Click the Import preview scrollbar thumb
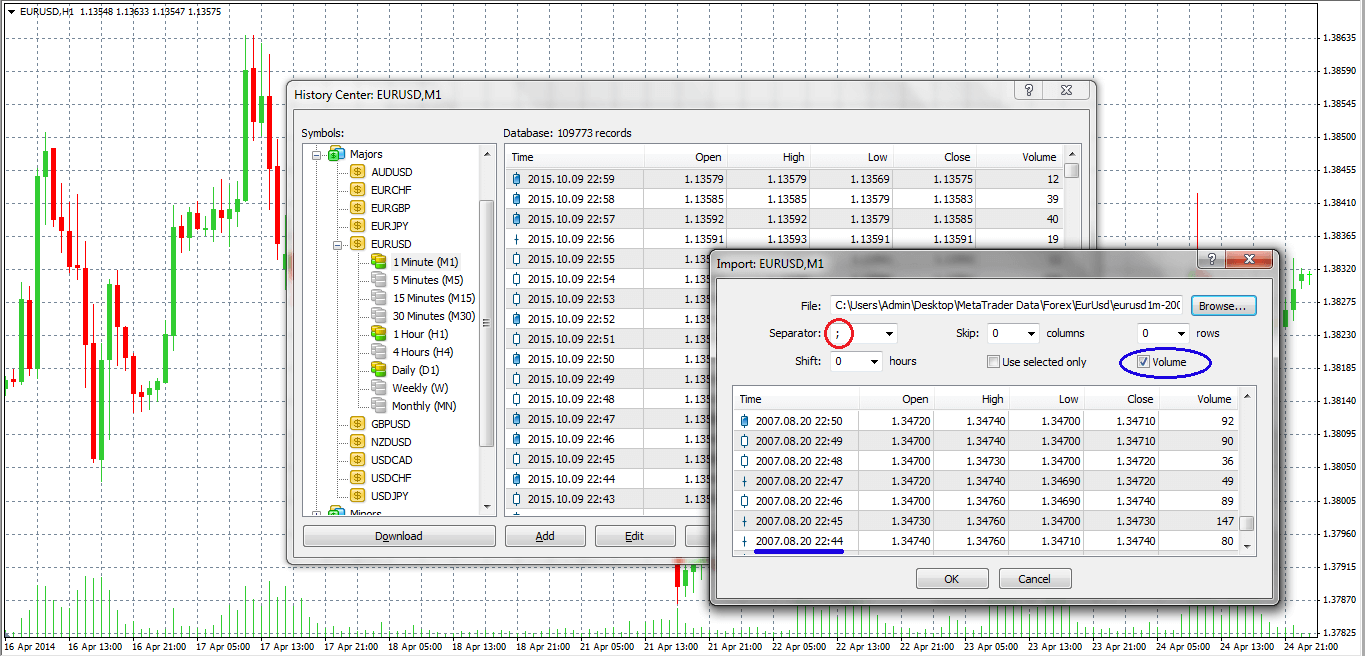The height and width of the screenshot is (656, 1365). 1247,524
